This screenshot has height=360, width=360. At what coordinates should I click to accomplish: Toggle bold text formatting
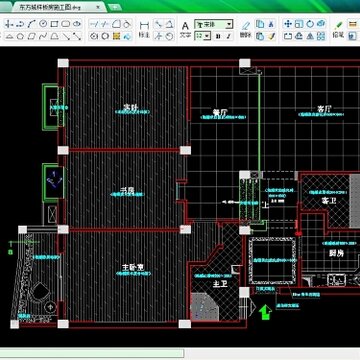pyautogui.click(x=218, y=36)
